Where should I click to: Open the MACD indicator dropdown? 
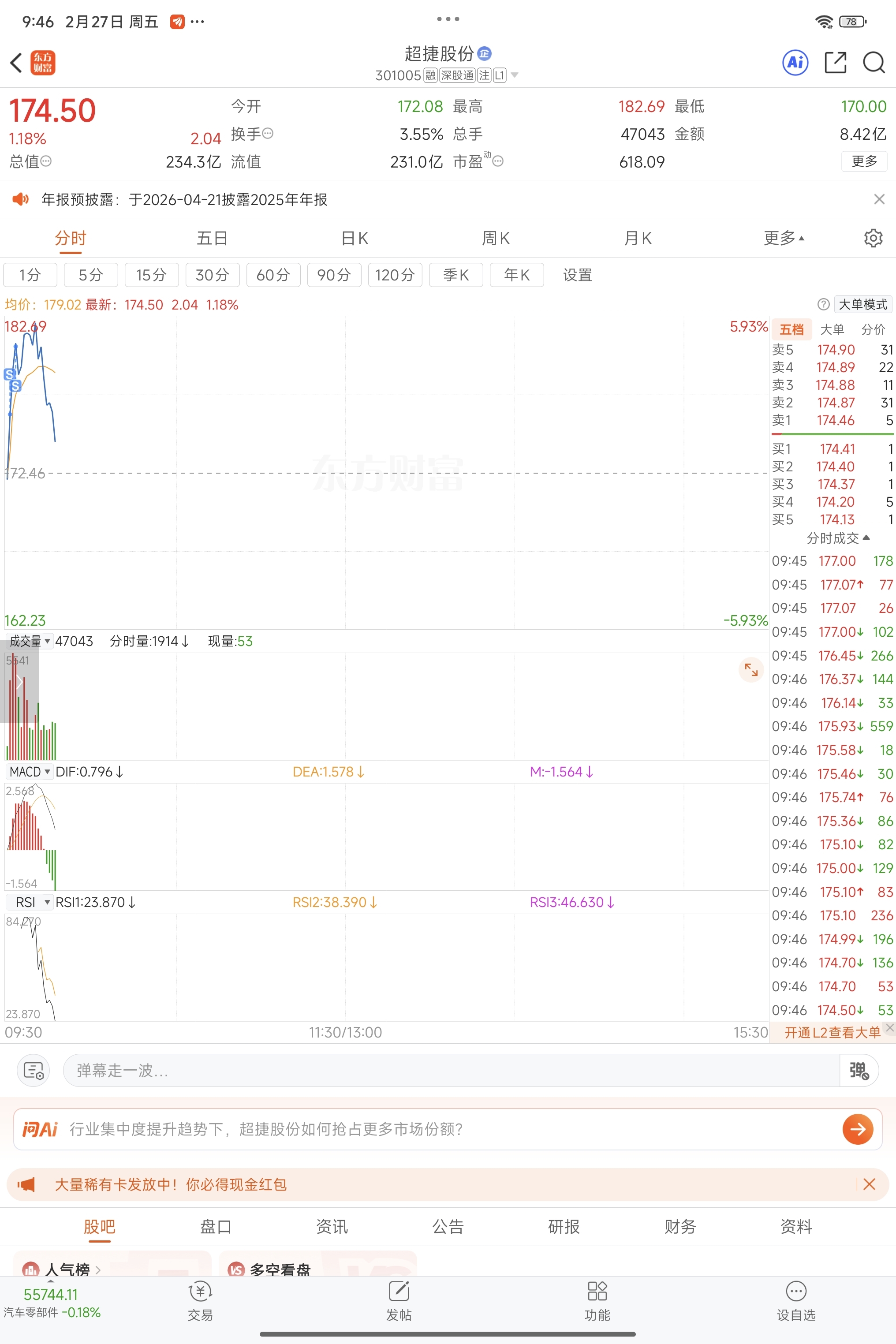pos(30,771)
